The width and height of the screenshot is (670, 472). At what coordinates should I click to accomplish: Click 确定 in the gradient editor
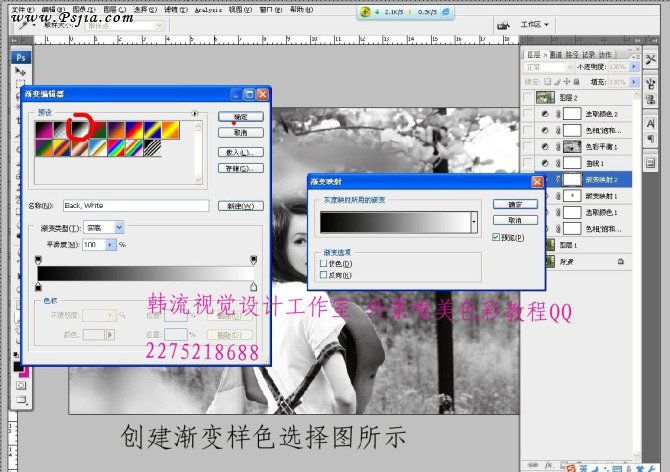(241, 117)
